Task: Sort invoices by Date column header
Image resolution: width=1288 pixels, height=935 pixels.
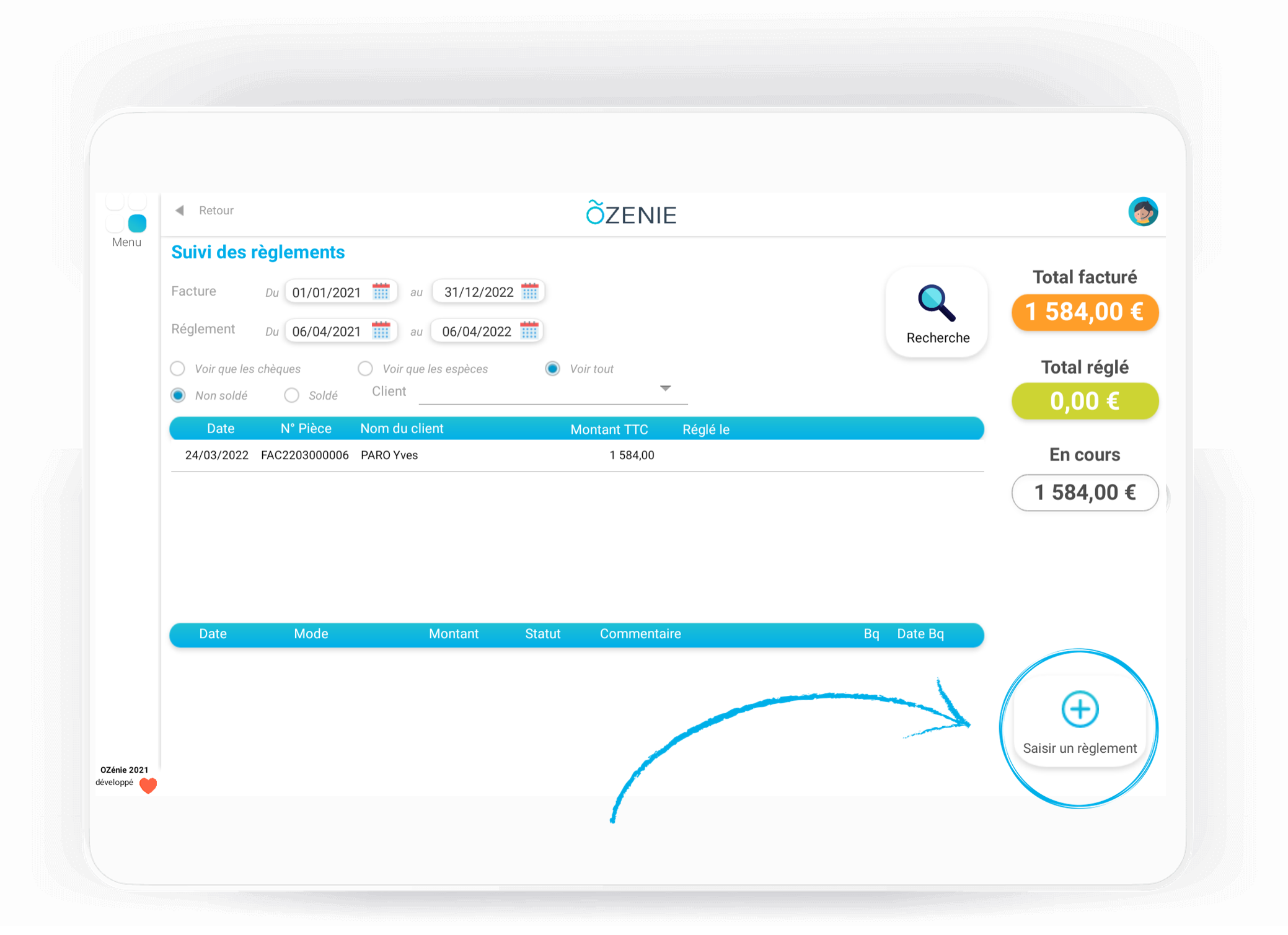Action: pyautogui.click(x=220, y=429)
